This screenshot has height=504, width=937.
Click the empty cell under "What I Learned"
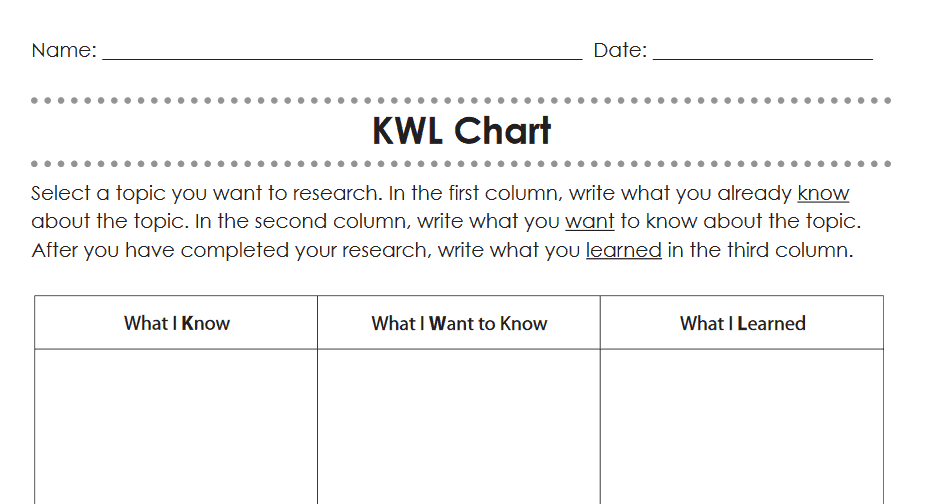click(742, 425)
